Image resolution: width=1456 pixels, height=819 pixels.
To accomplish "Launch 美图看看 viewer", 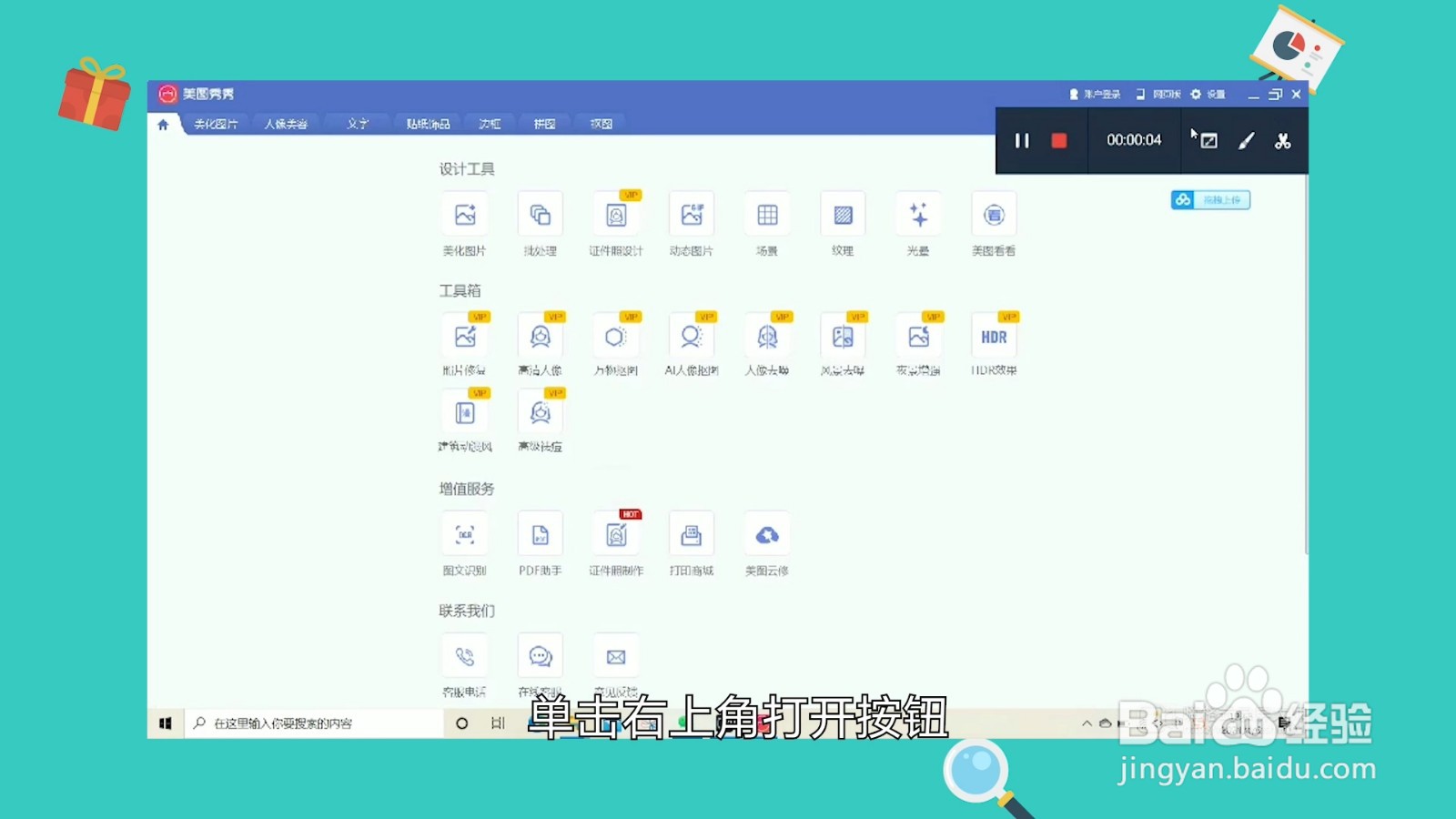I will click(x=994, y=216).
